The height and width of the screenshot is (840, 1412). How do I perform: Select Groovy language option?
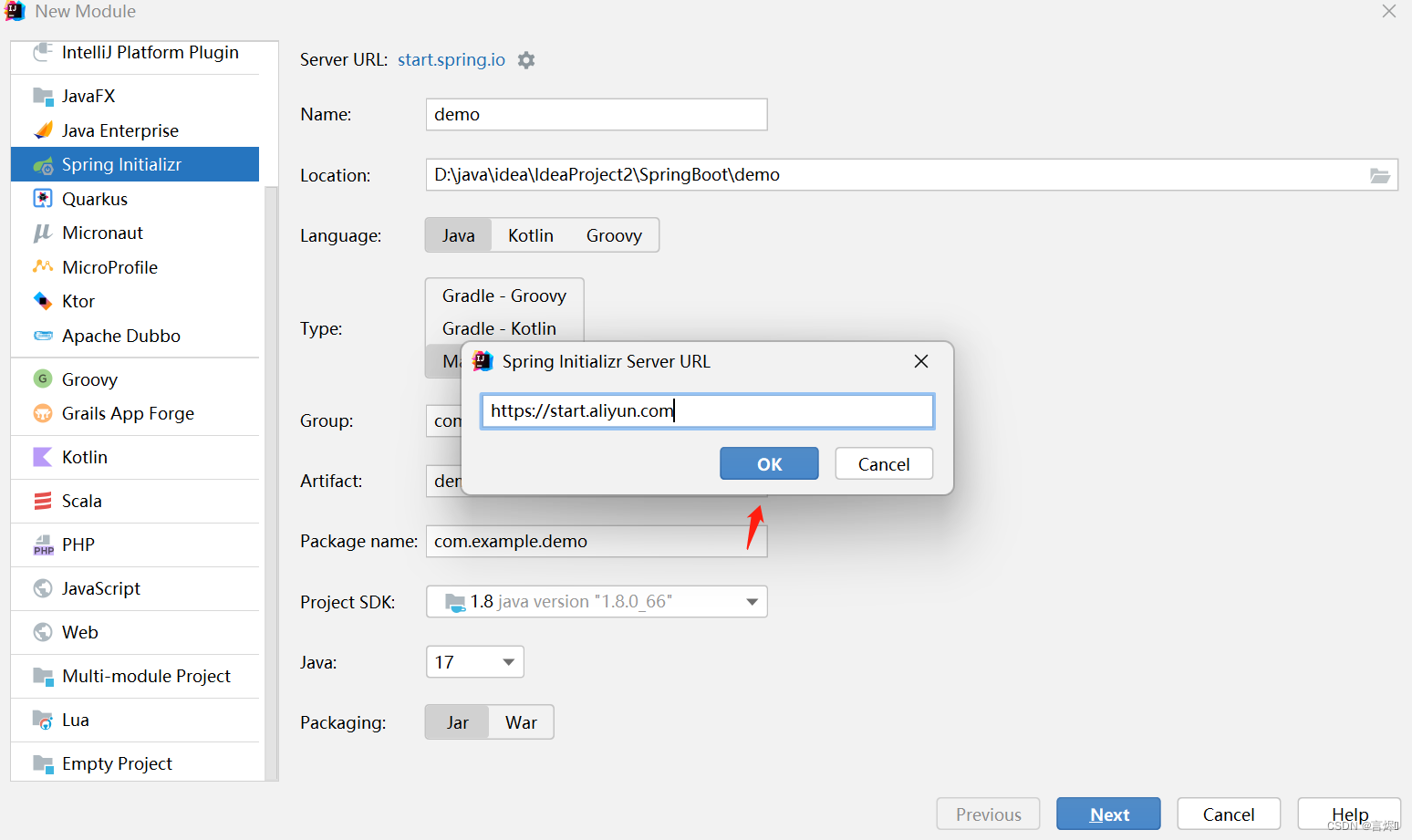614,235
